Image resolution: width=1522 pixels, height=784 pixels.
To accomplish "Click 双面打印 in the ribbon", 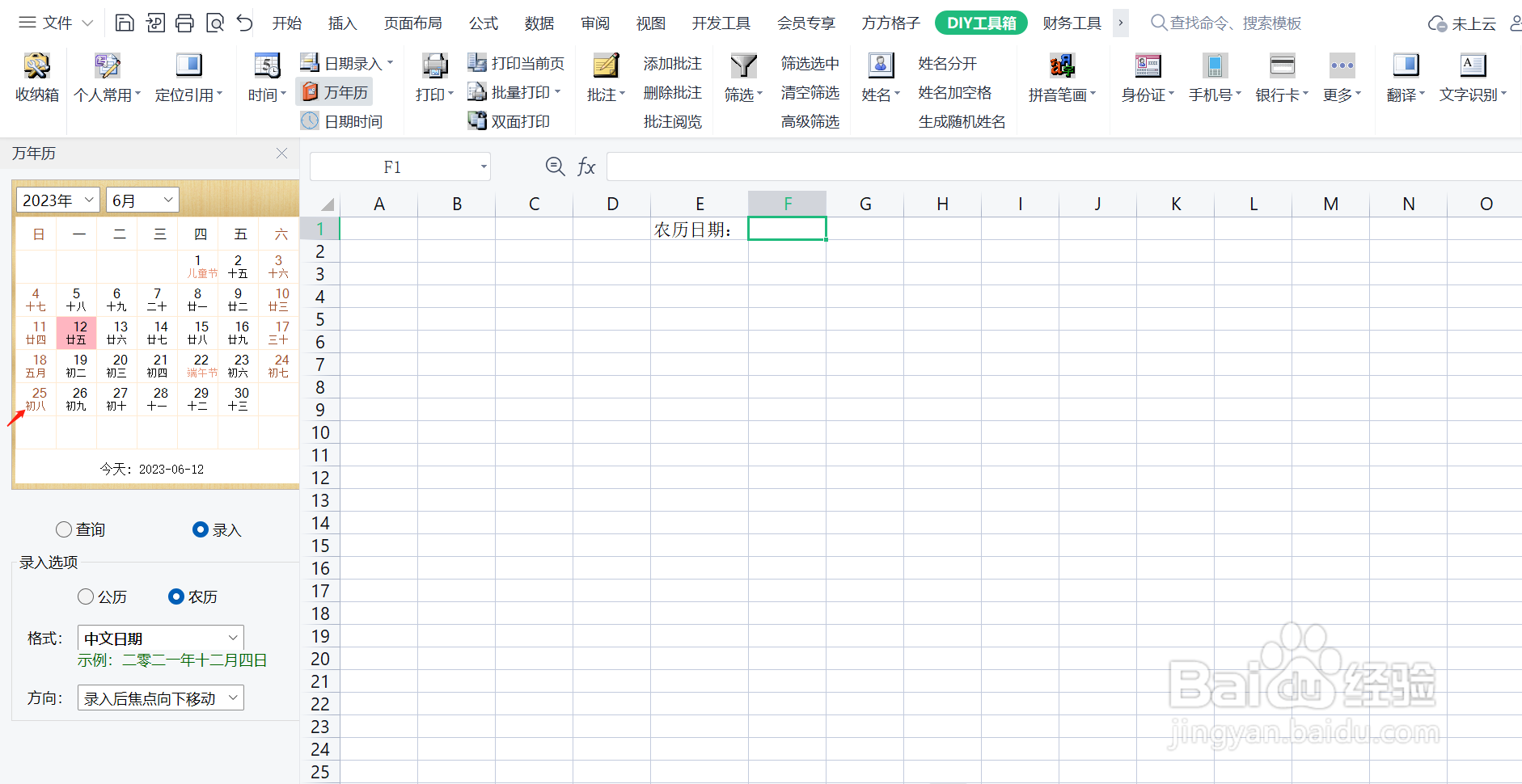I will 509,121.
